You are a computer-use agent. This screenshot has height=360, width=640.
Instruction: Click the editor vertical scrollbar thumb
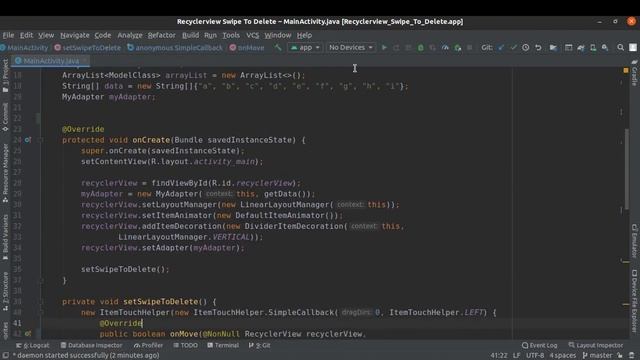(627, 169)
